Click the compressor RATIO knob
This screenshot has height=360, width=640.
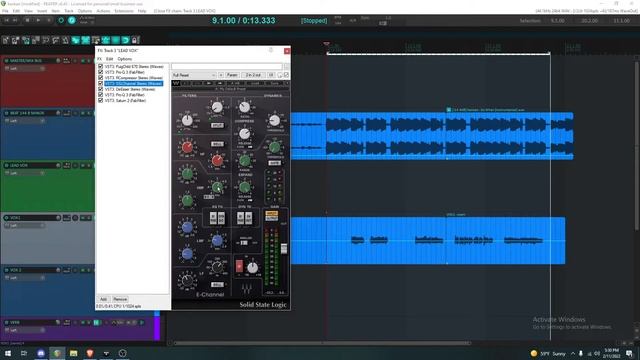click(x=244, y=107)
